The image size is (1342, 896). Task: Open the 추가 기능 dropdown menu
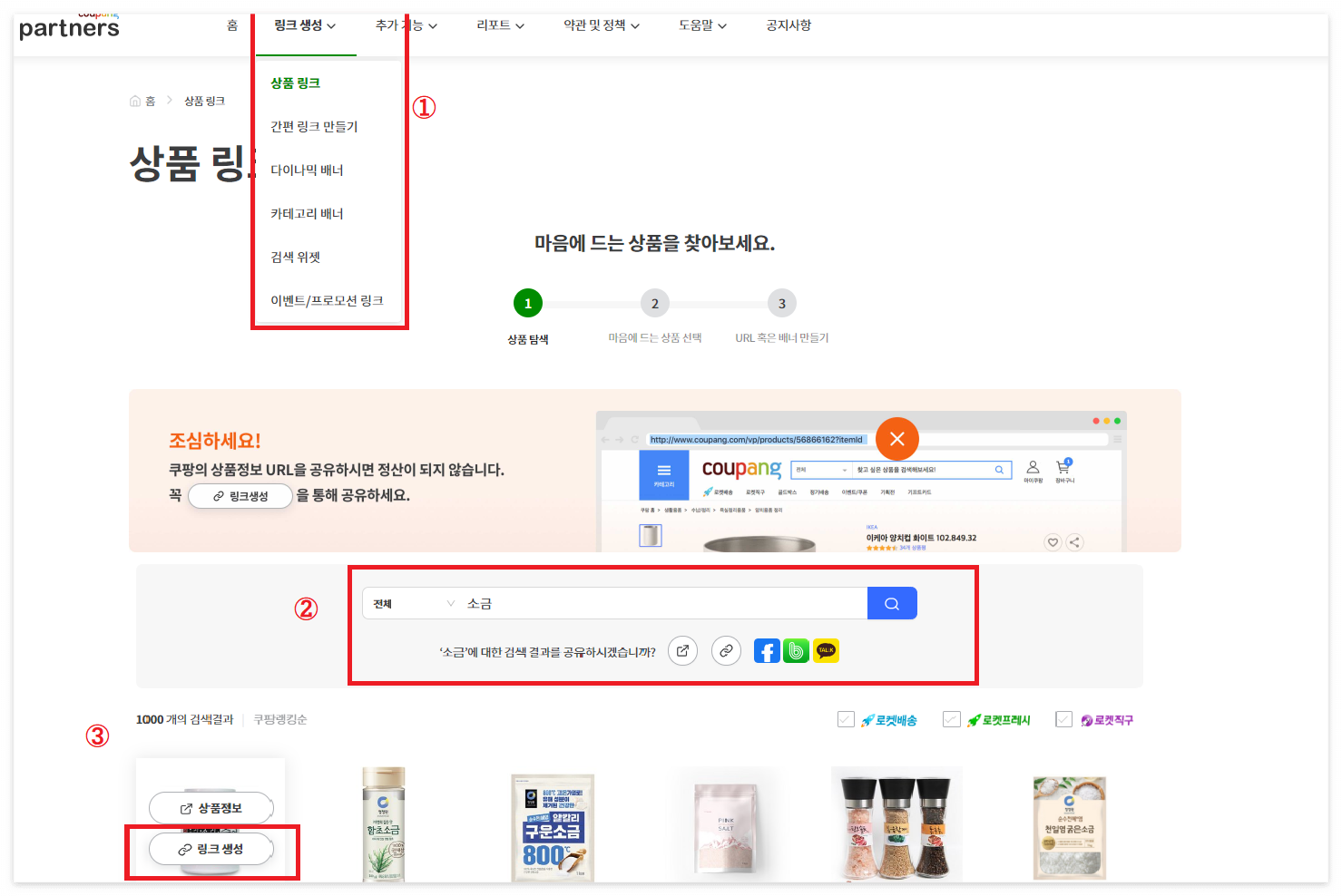pyautogui.click(x=407, y=25)
